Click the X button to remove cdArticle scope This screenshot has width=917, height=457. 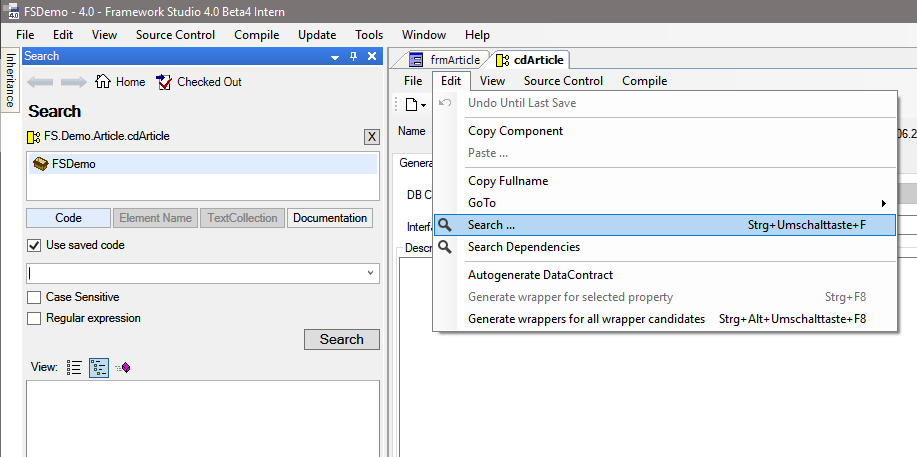pyautogui.click(x=371, y=137)
